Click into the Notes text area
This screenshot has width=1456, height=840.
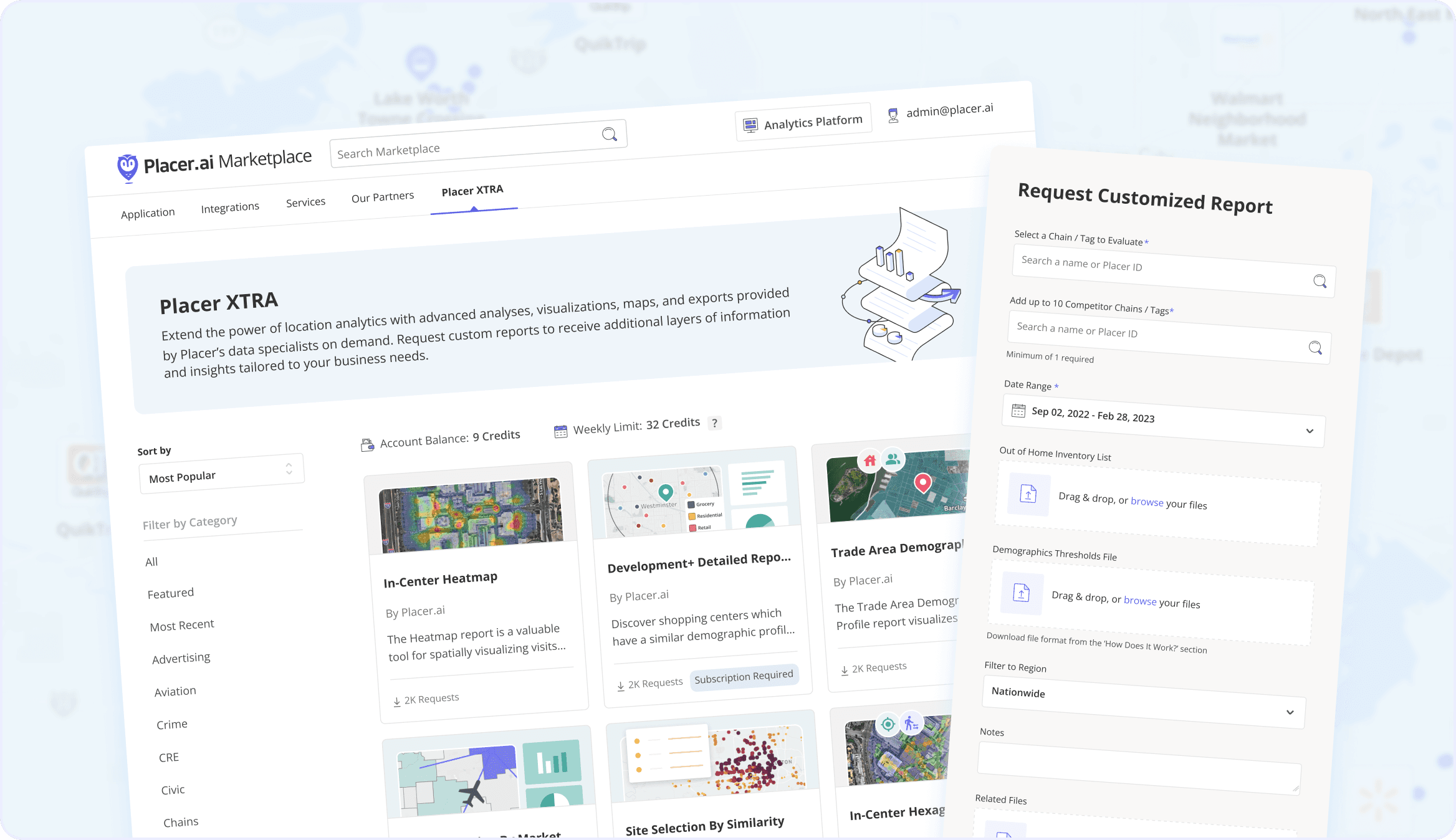pos(1138,768)
